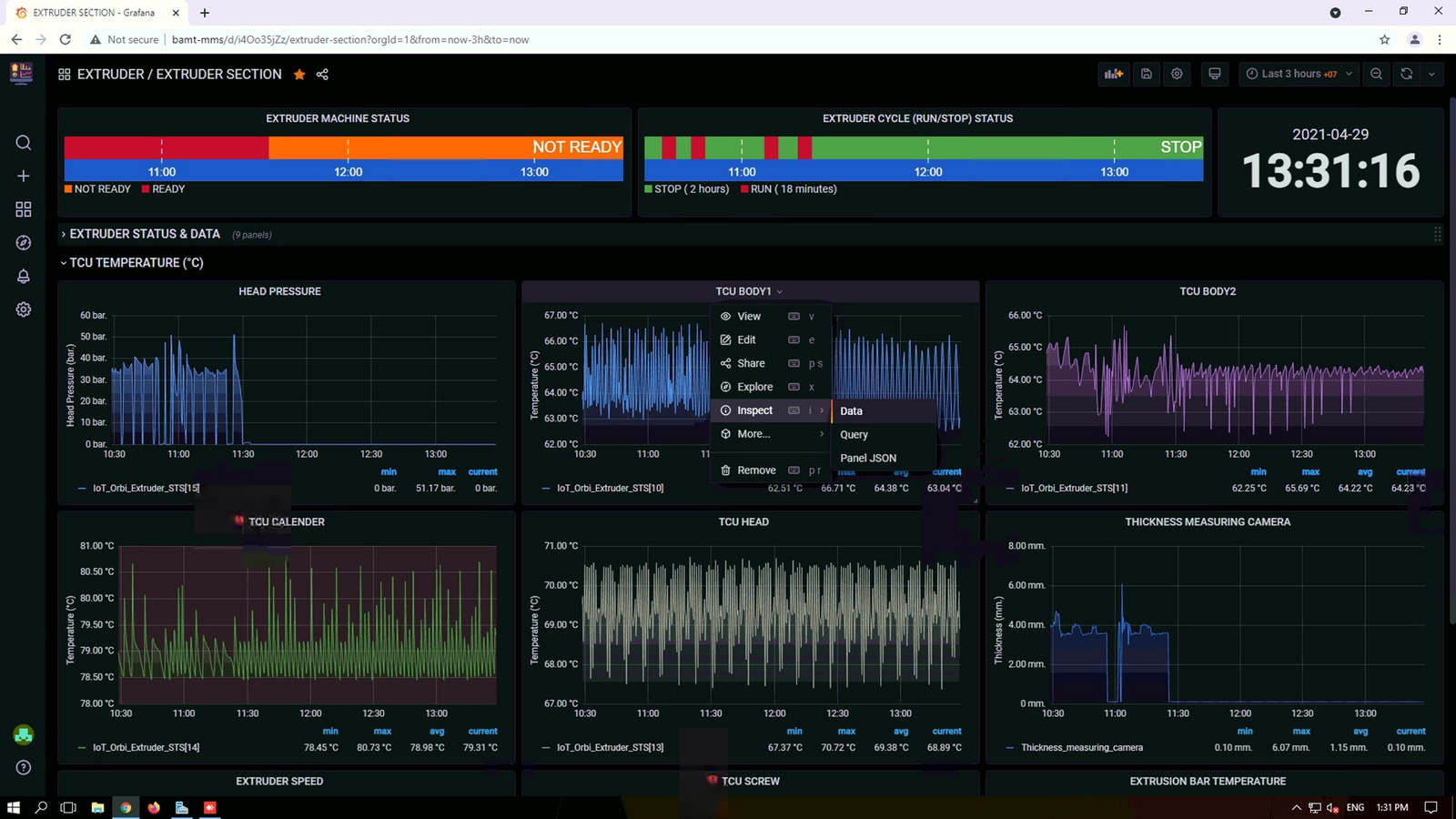Sort the TCU HEAD legend by max
Viewport: 1456px width, 819px height.
[x=846, y=731]
